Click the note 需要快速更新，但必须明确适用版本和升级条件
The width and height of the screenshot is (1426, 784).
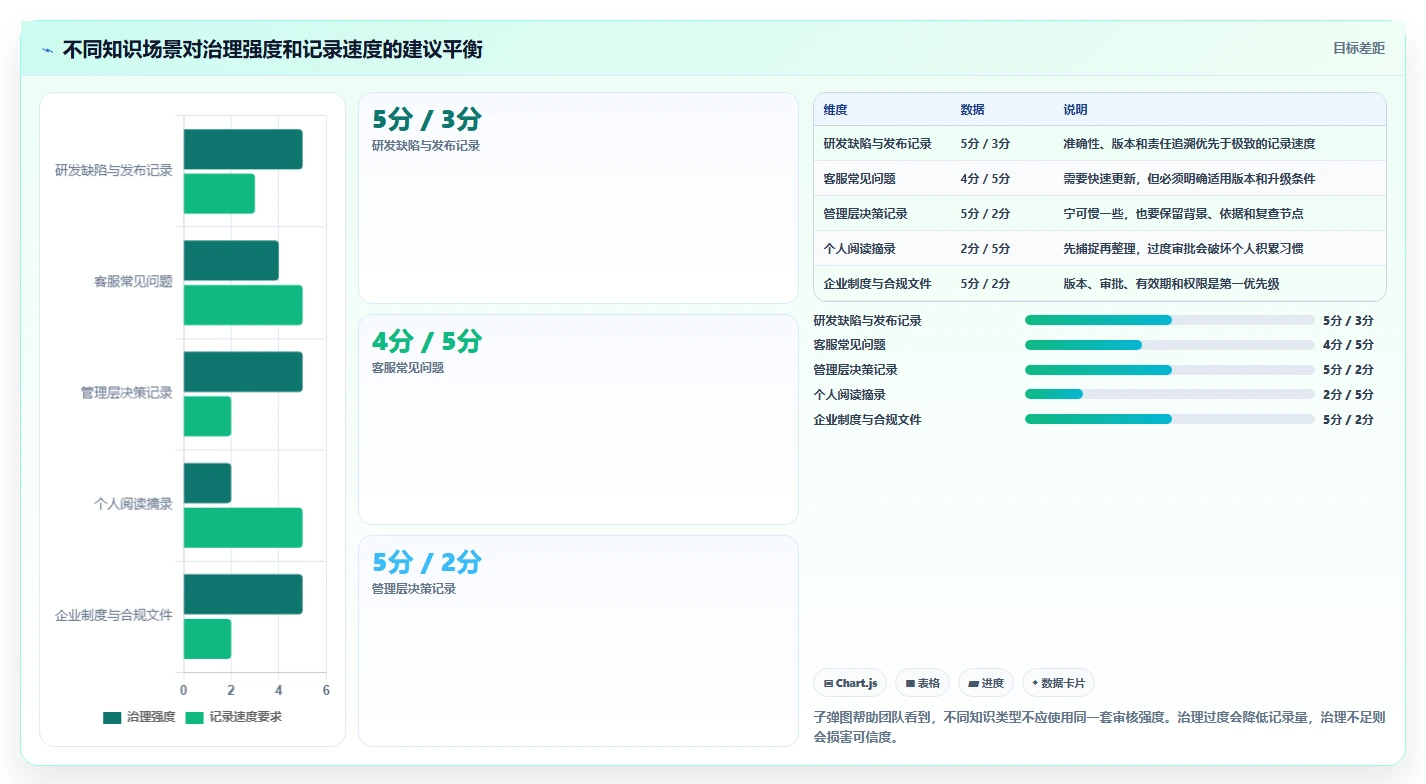(1189, 179)
